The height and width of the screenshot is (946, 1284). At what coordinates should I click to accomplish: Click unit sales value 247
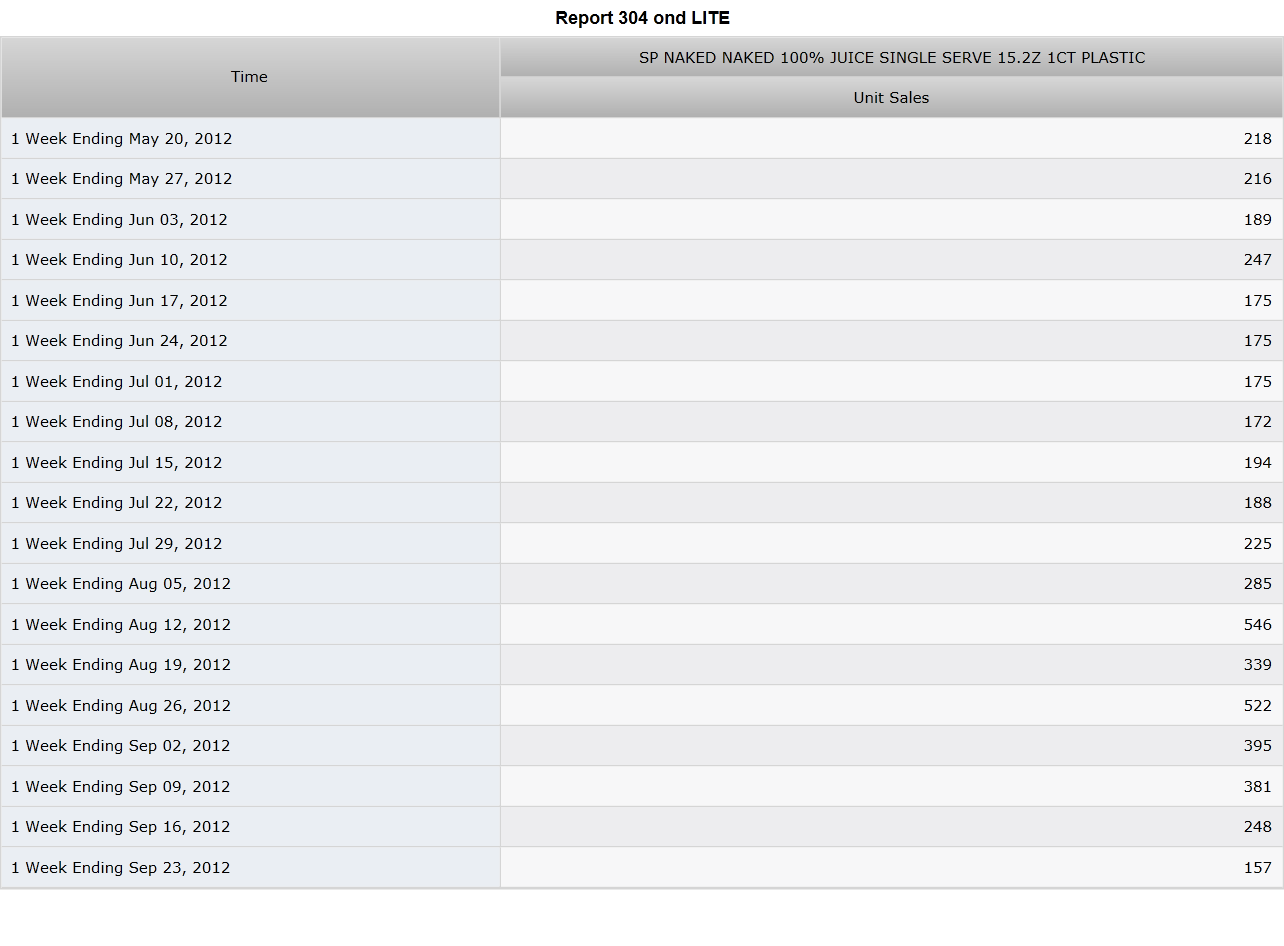point(1258,260)
